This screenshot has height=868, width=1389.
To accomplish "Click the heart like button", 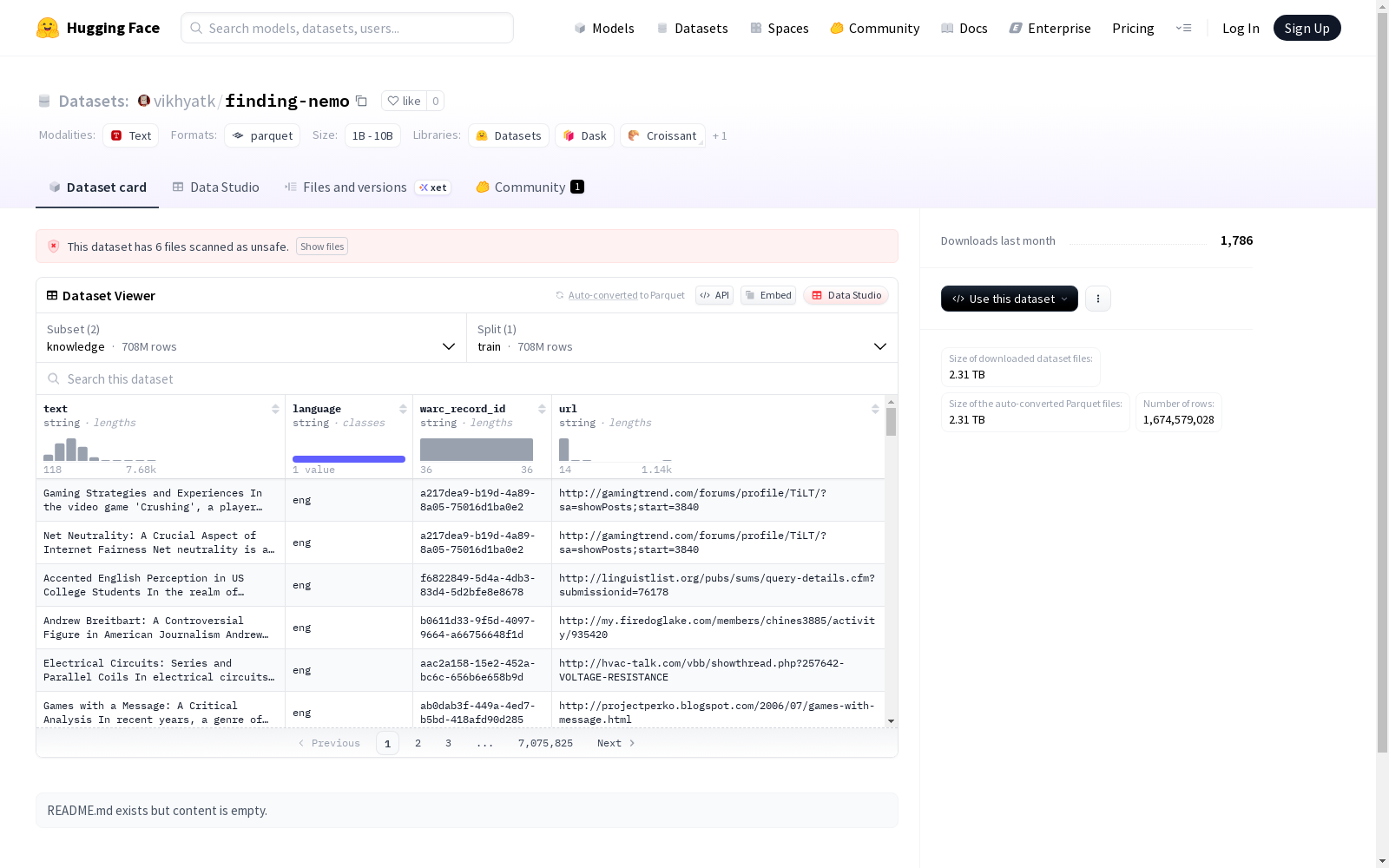I will pos(404,101).
